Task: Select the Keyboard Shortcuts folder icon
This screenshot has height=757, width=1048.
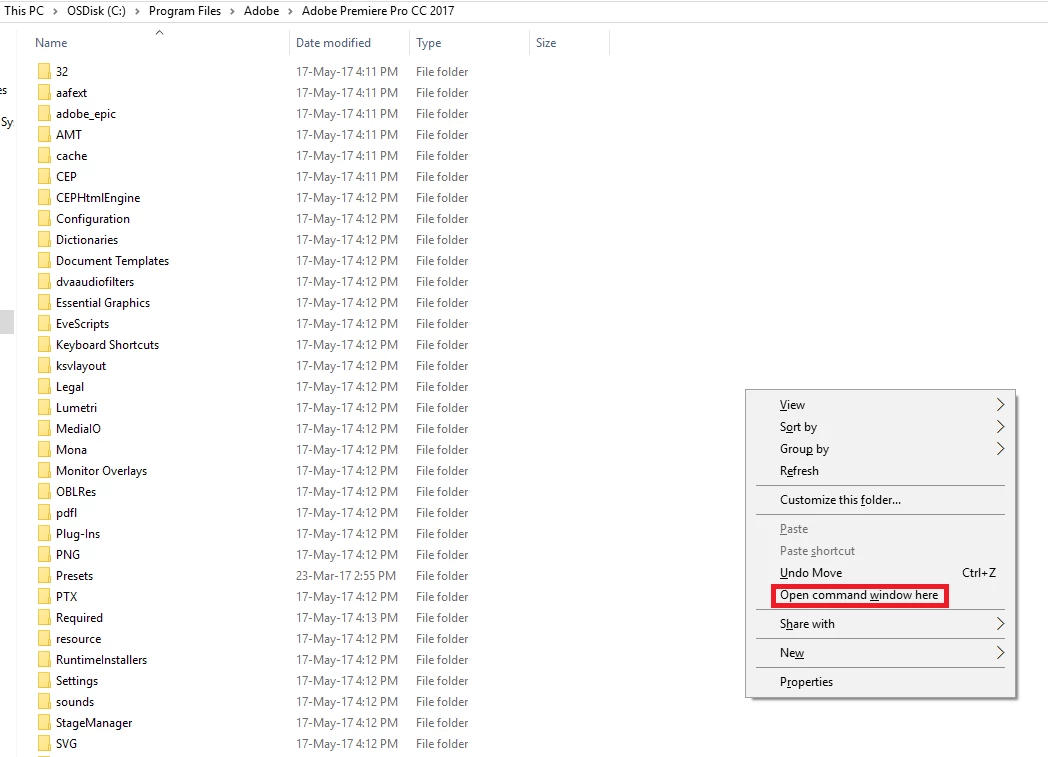Action: pyautogui.click(x=44, y=345)
